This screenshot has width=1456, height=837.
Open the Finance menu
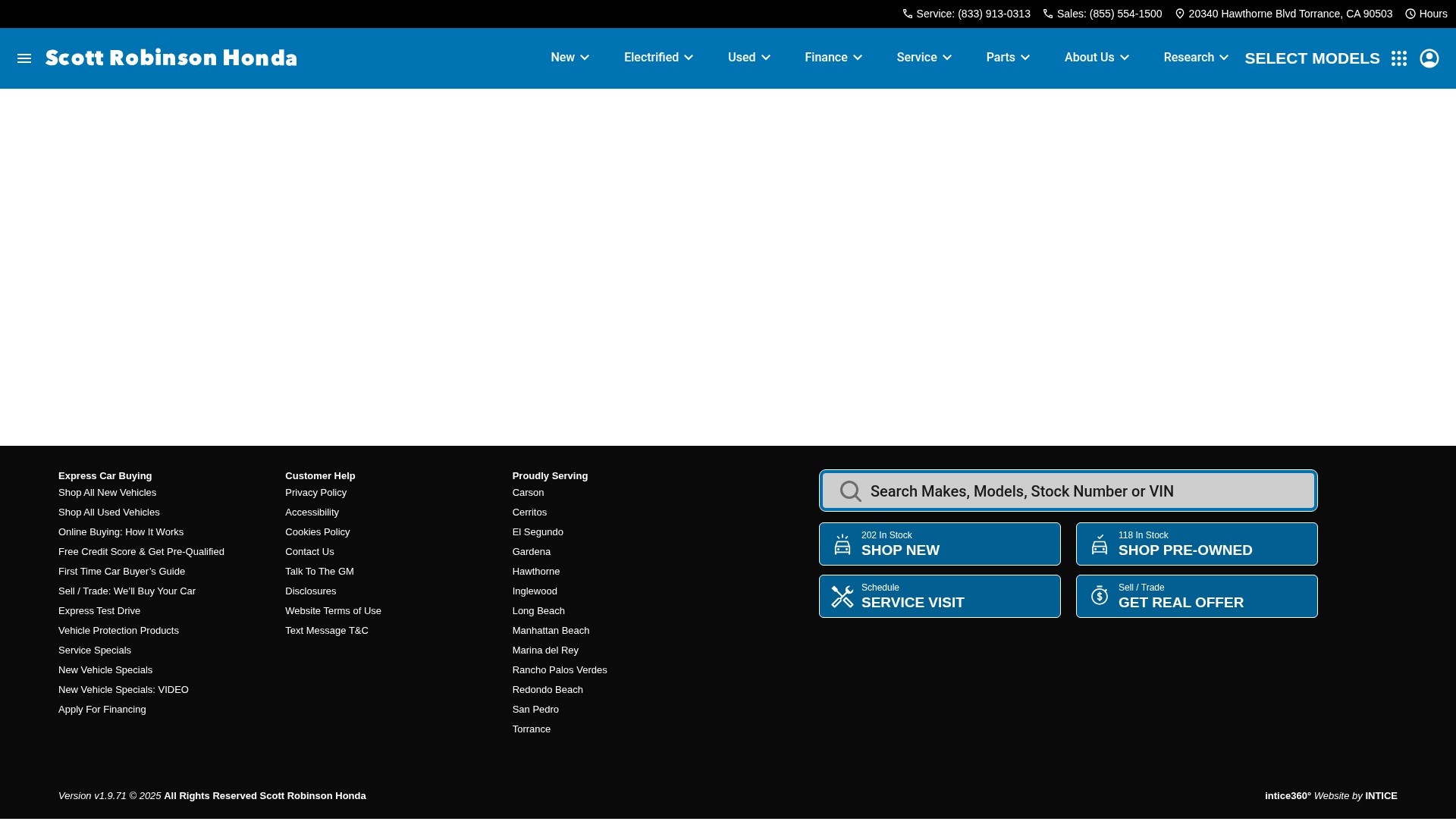(x=826, y=58)
